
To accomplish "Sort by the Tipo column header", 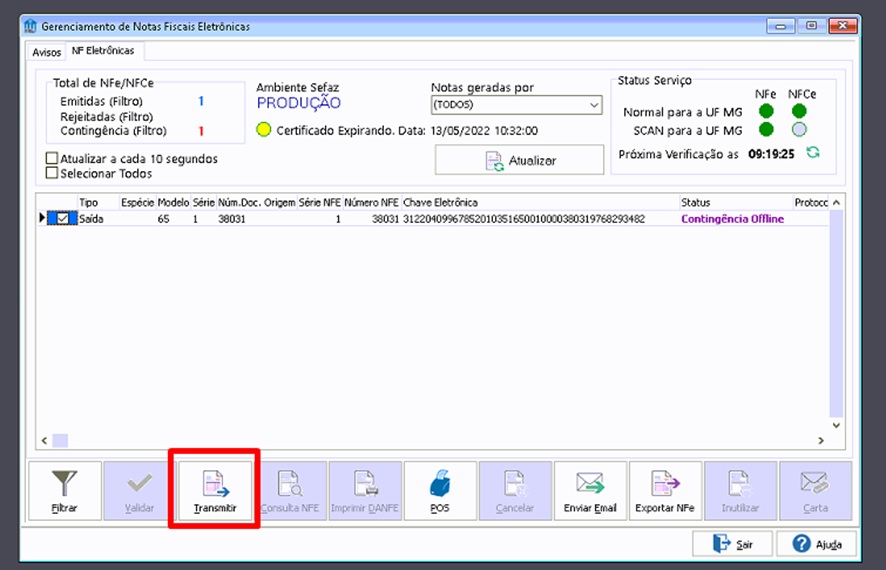I will (x=98, y=202).
